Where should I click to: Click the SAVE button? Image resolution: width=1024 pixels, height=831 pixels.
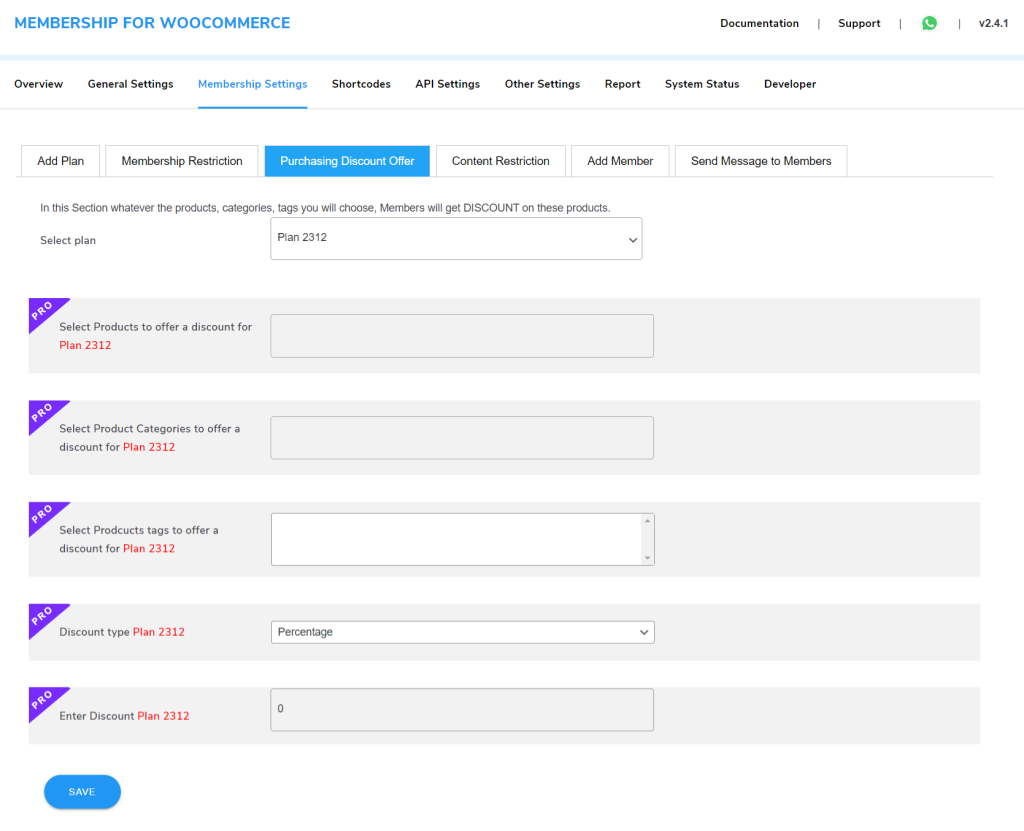pyautogui.click(x=82, y=792)
